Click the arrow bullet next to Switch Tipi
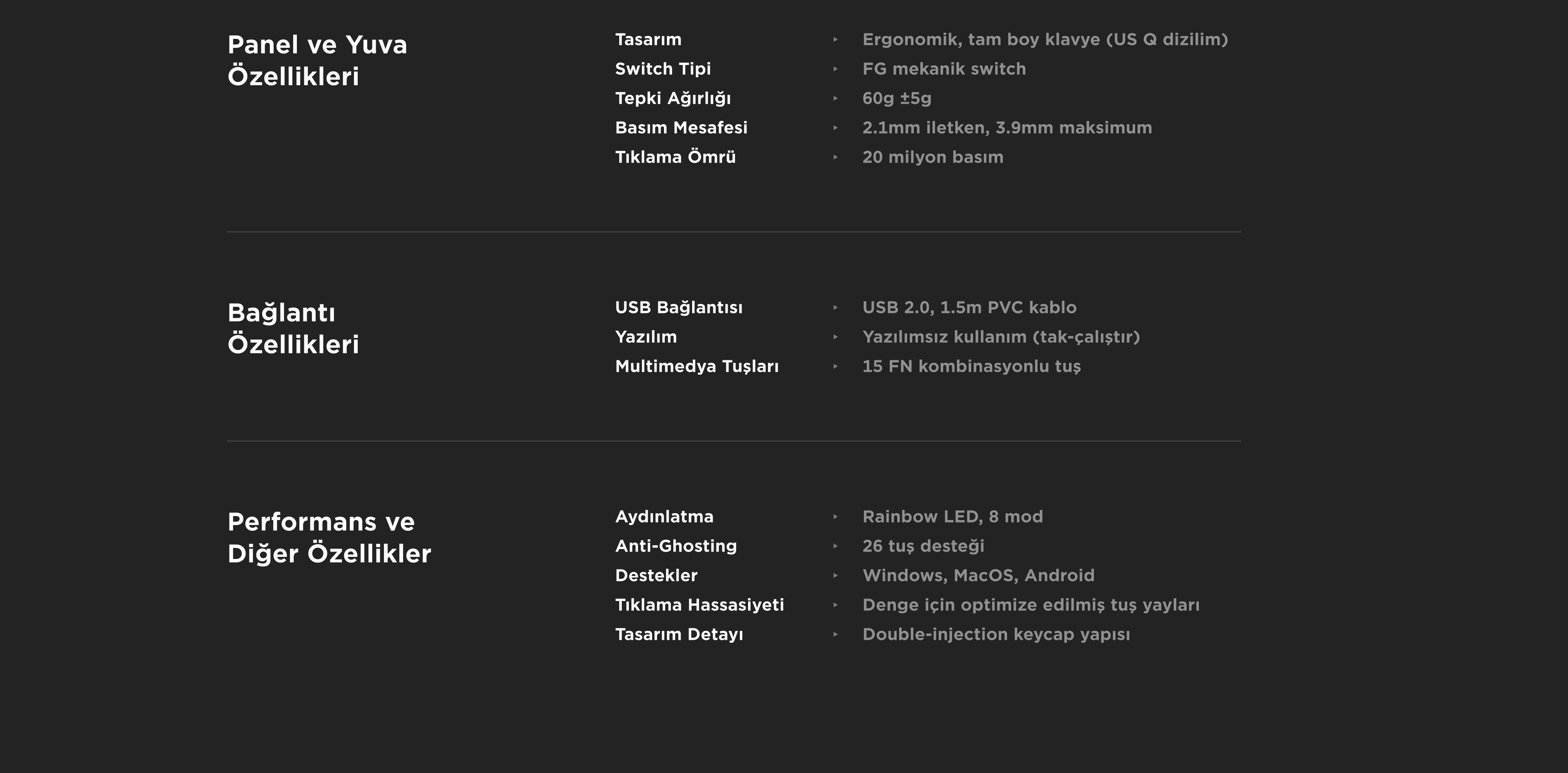 click(x=835, y=69)
